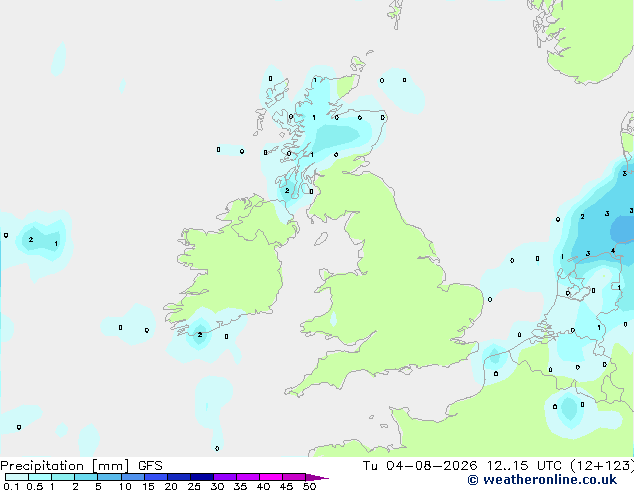Select the 5–10 mm legend color block
Screen dimensions: 634x490
(x=109, y=477)
